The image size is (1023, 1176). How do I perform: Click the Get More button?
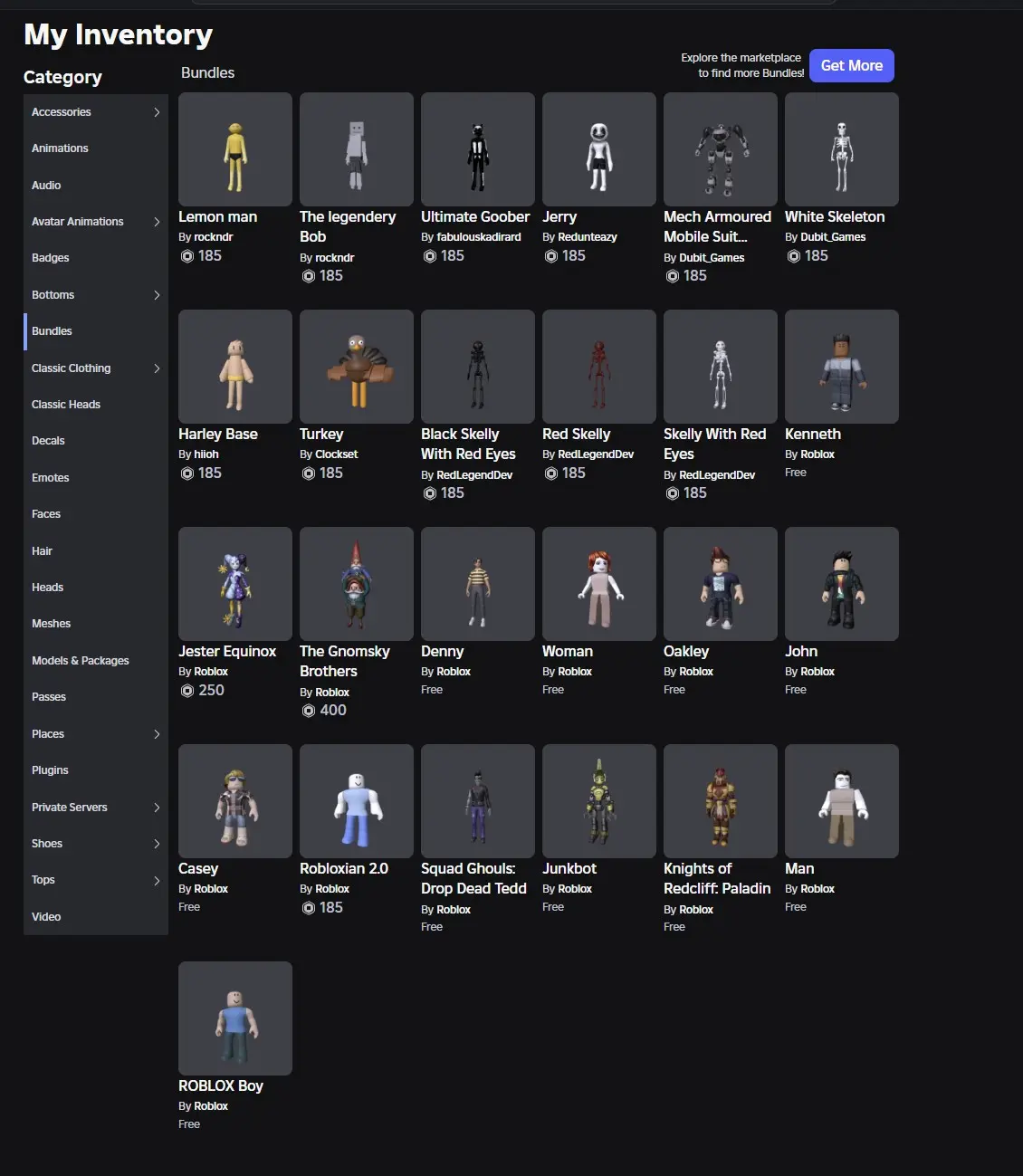852,65
